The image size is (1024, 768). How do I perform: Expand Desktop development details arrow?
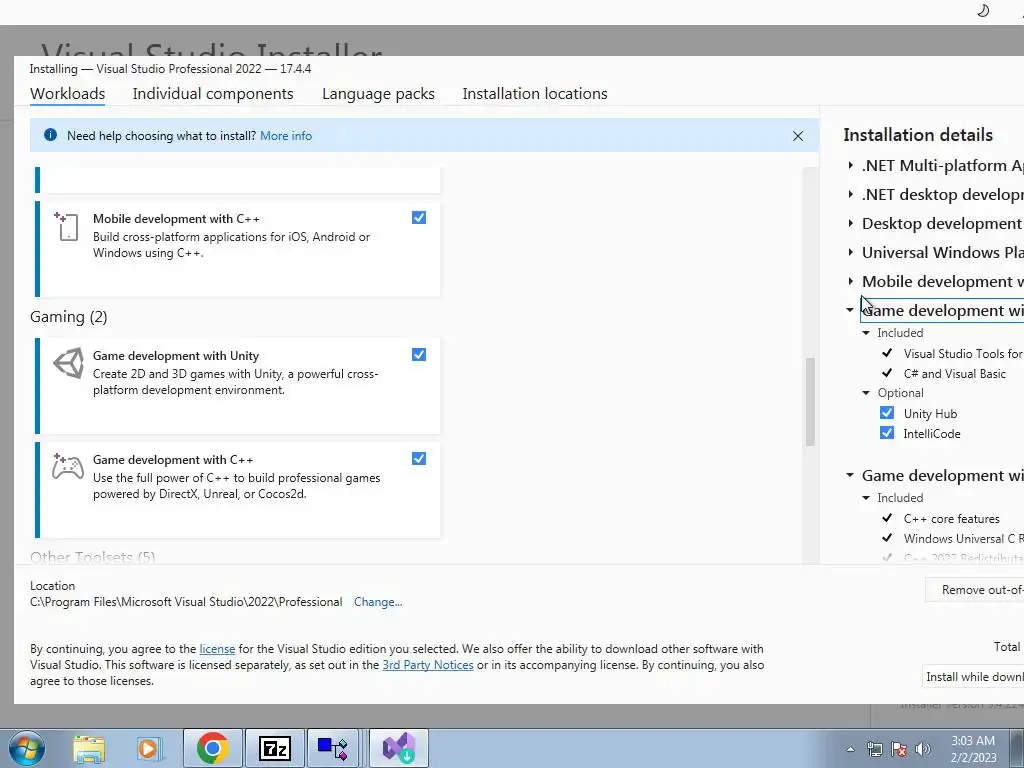[x=850, y=223]
